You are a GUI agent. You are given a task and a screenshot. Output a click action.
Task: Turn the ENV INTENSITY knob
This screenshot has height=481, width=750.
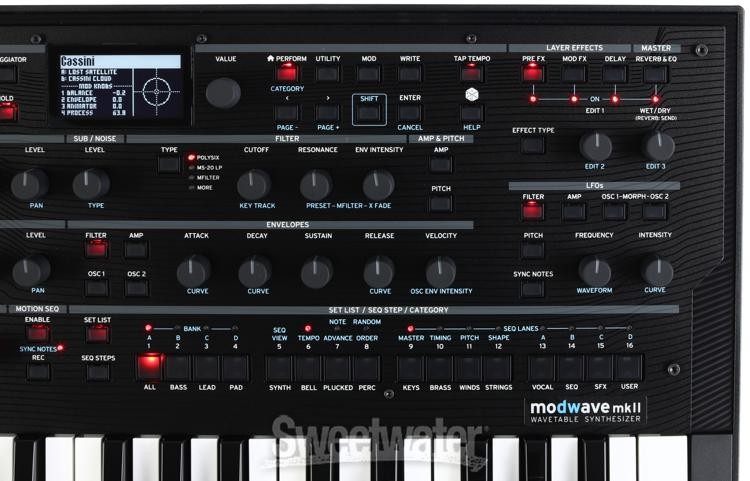pos(378,185)
